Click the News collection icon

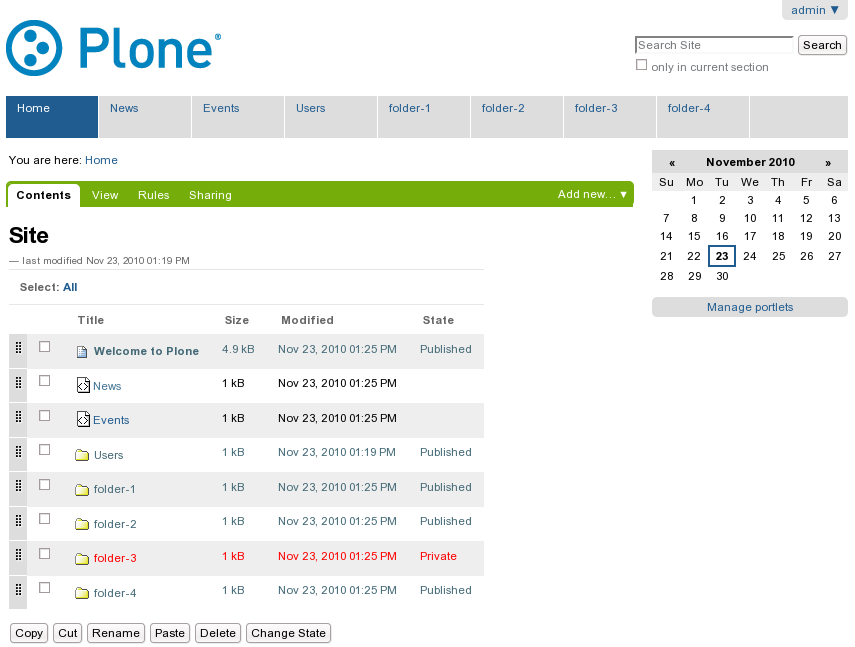[x=84, y=386]
